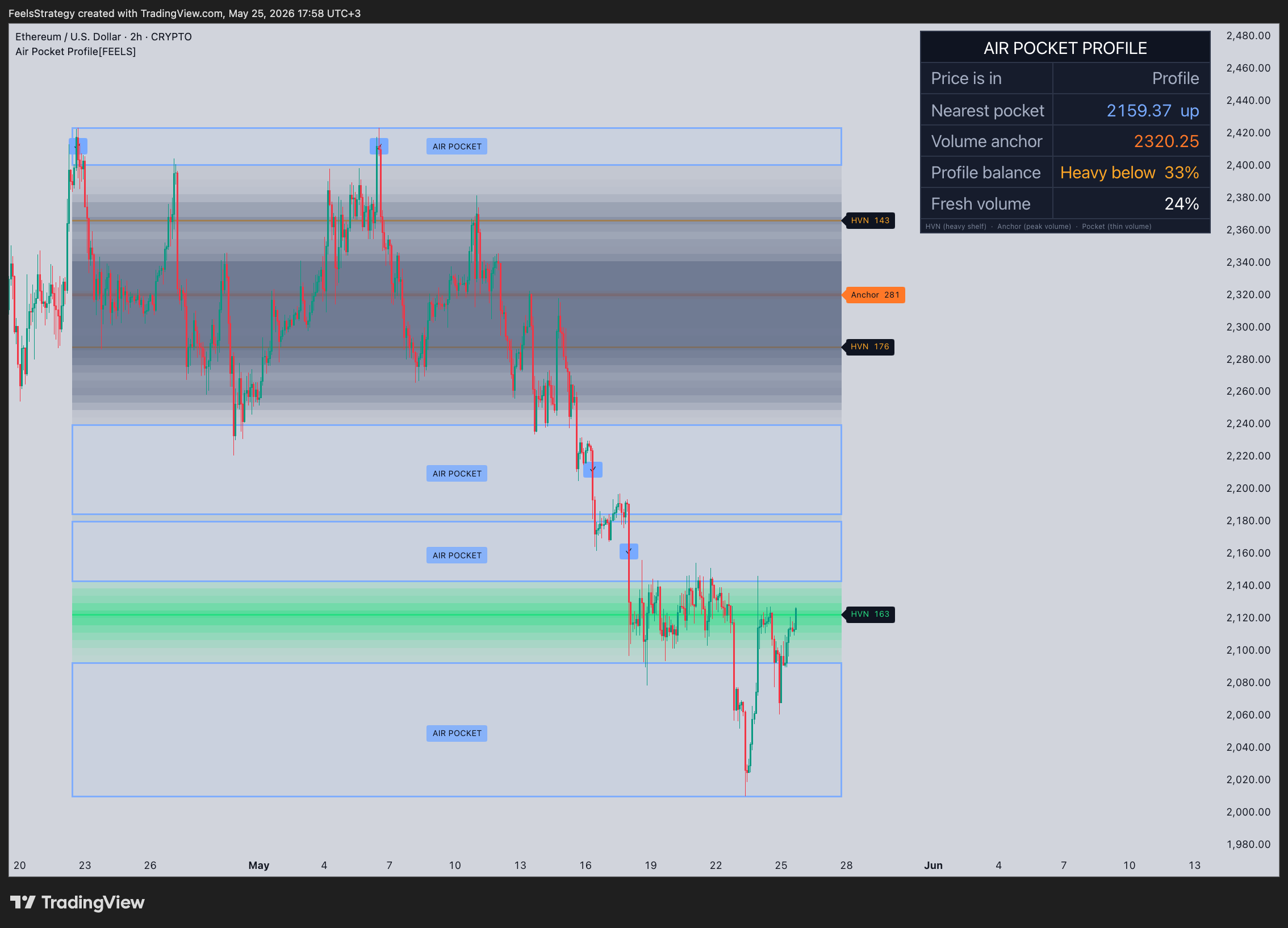Click the orange Anchor 281 label
Image resolution: width=1288 pixels, height=928 pixels.
pos(875,295)
